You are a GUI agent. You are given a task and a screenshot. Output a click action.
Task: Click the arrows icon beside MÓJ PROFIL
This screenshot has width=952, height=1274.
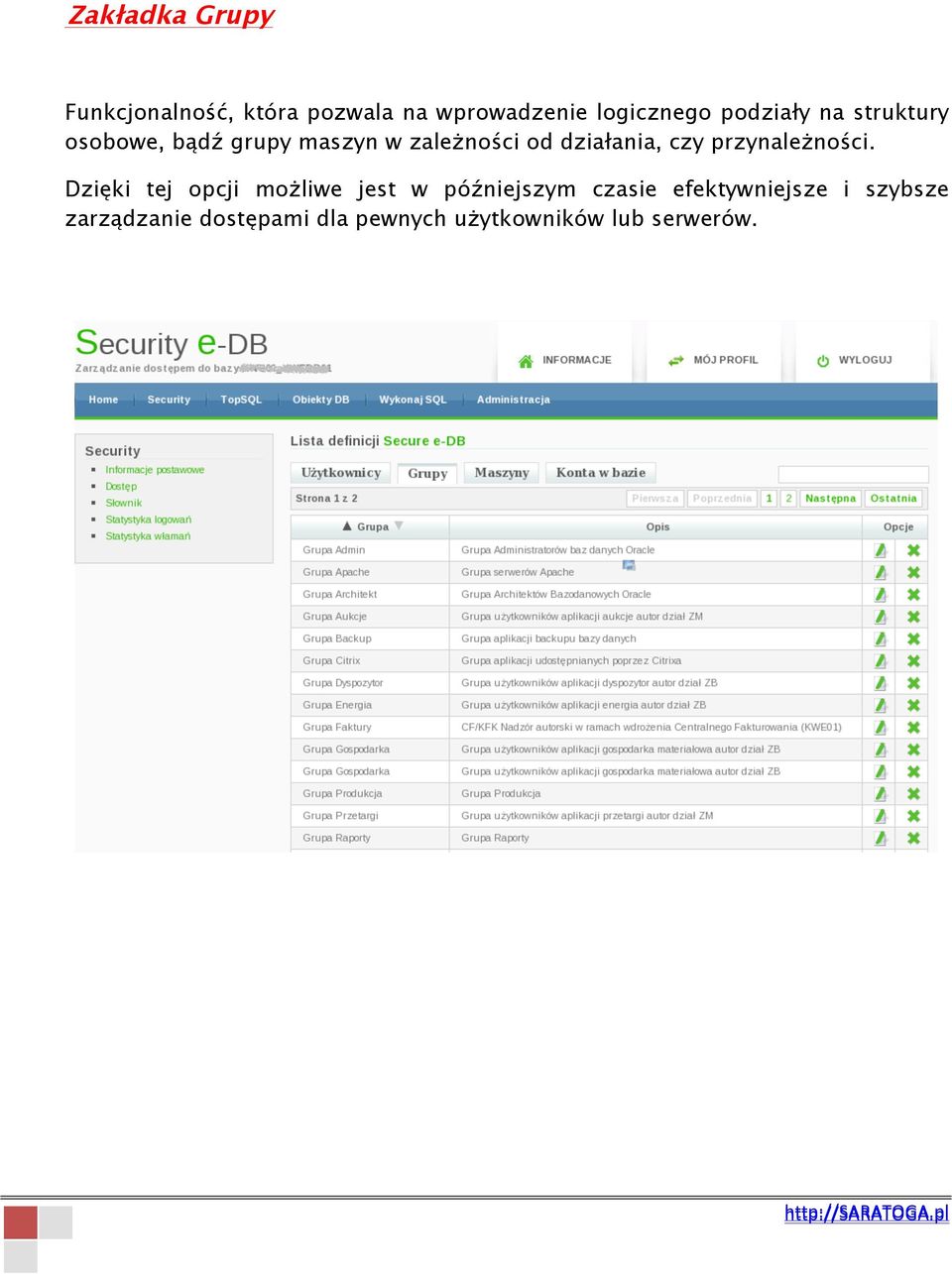[676, 361]
